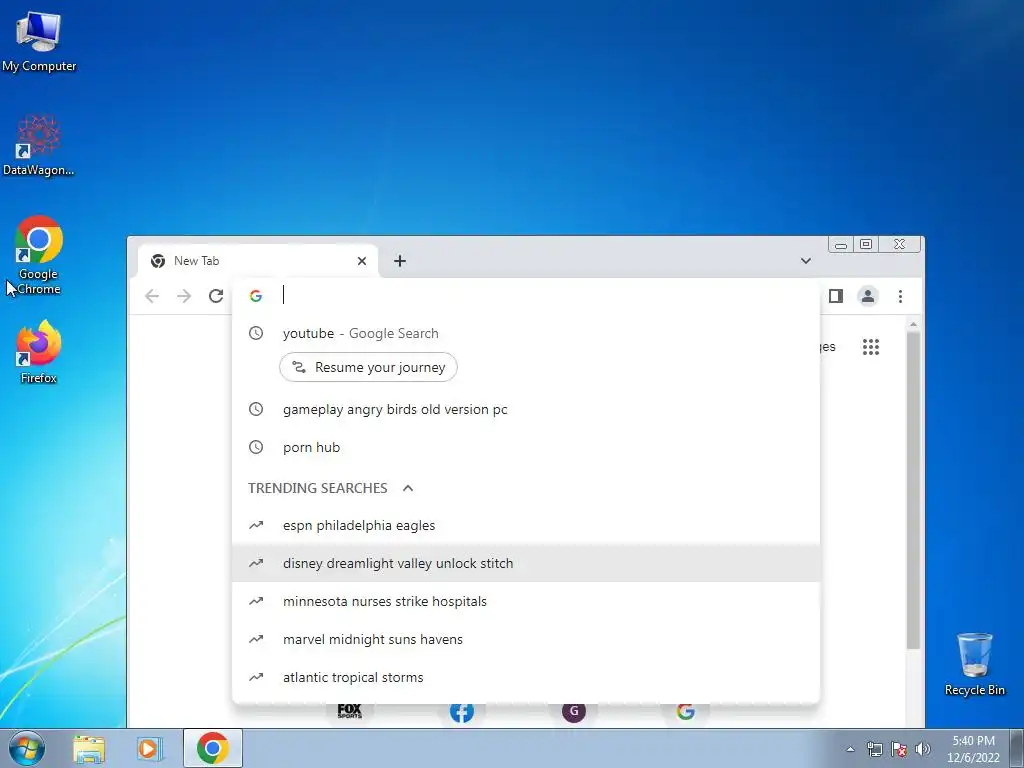Click the Chrome back arrow
Screen dimensions: 1024x768
click(152, 296)
